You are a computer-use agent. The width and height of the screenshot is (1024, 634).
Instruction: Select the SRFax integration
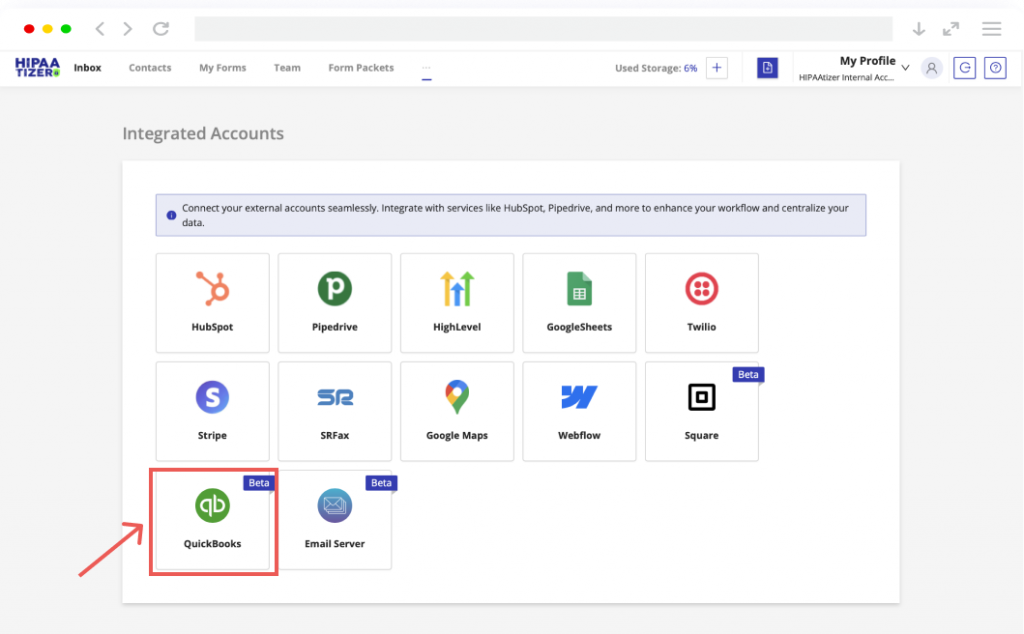(334, 411)
